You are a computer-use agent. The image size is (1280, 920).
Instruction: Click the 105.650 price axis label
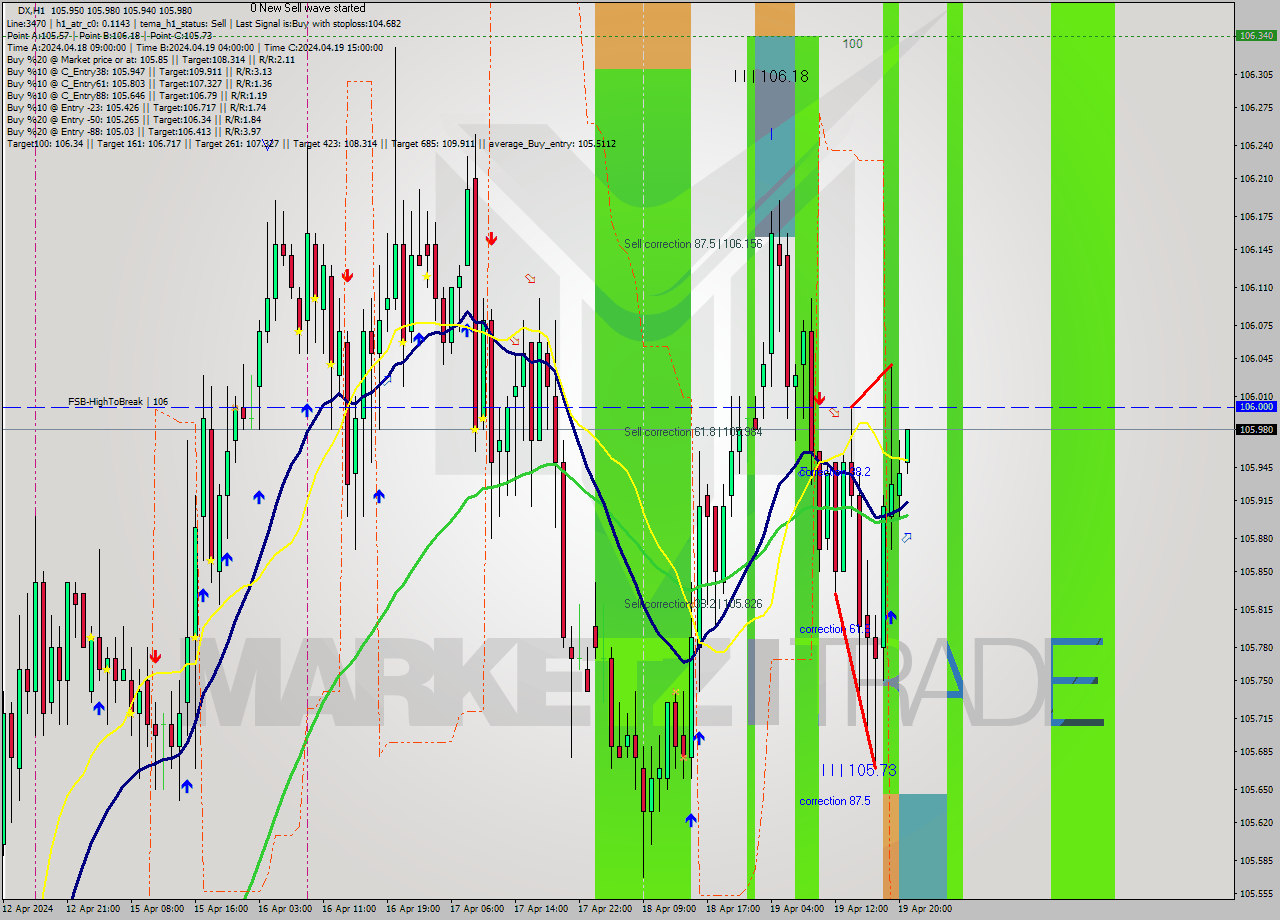[1256, 789]
